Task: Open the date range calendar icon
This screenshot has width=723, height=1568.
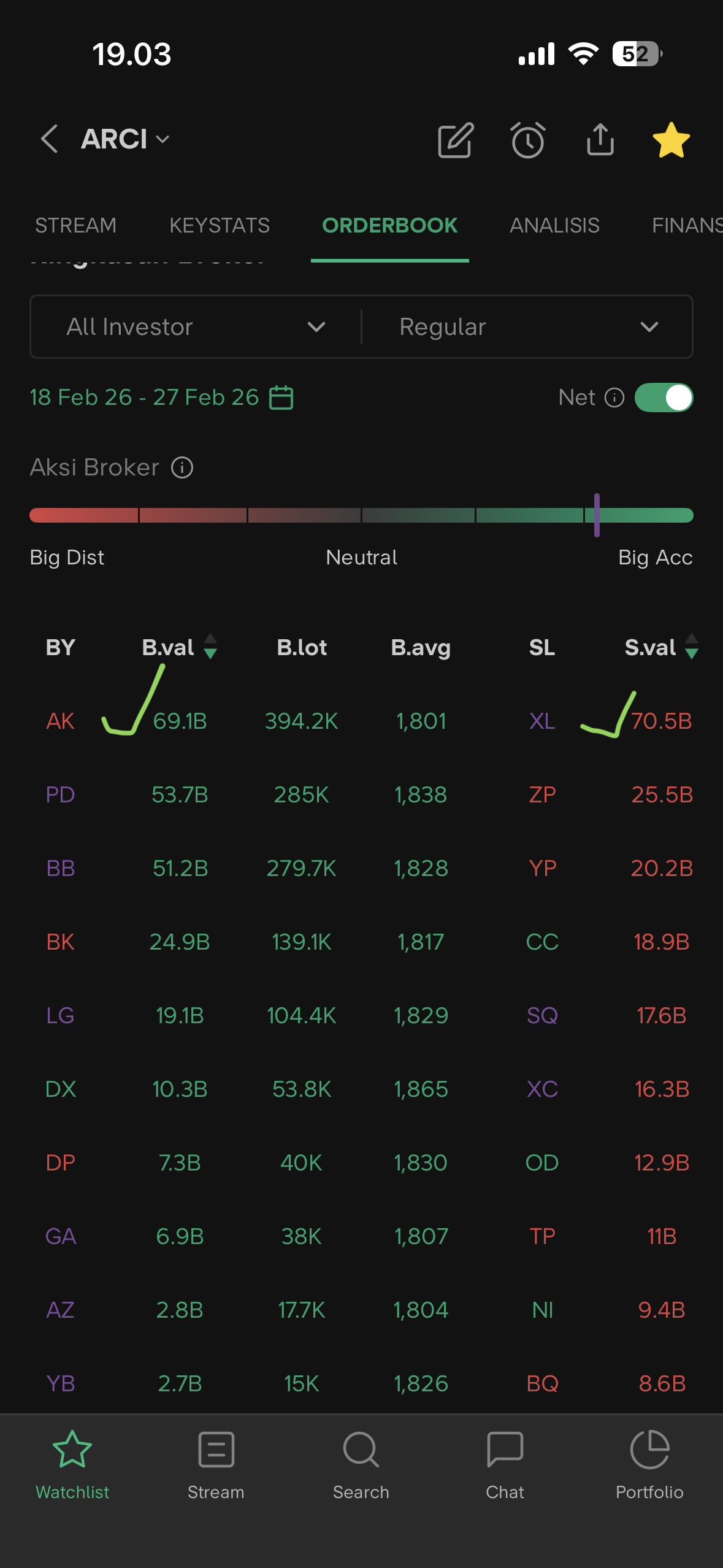Action: coord(281,398)
